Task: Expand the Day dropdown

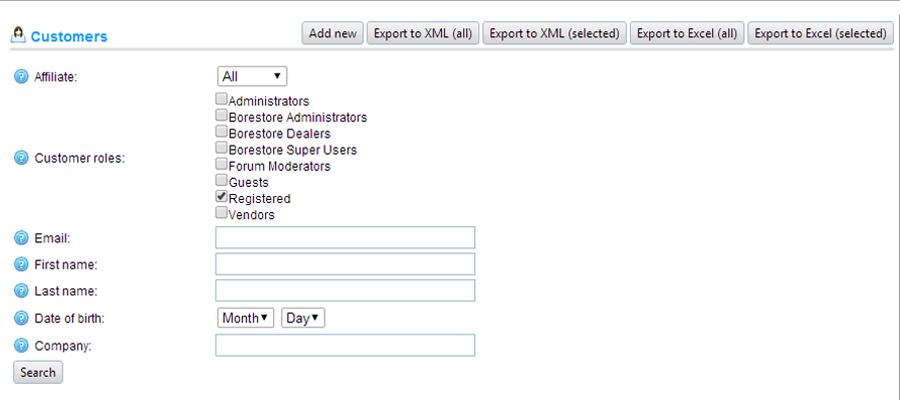Action: [x=303, y=318]
